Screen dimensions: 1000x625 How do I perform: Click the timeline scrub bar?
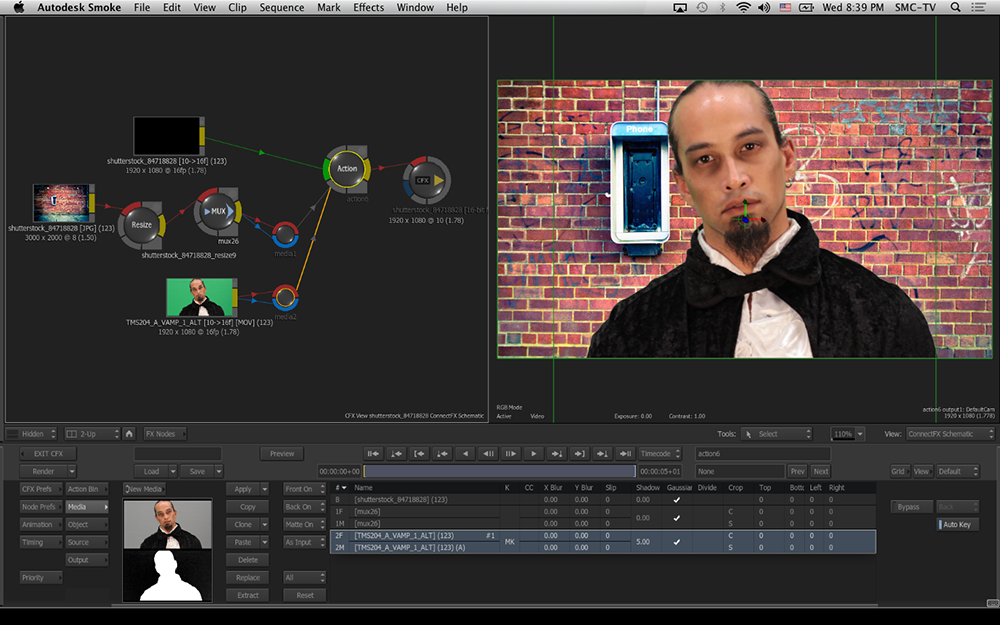click(498, 471)
